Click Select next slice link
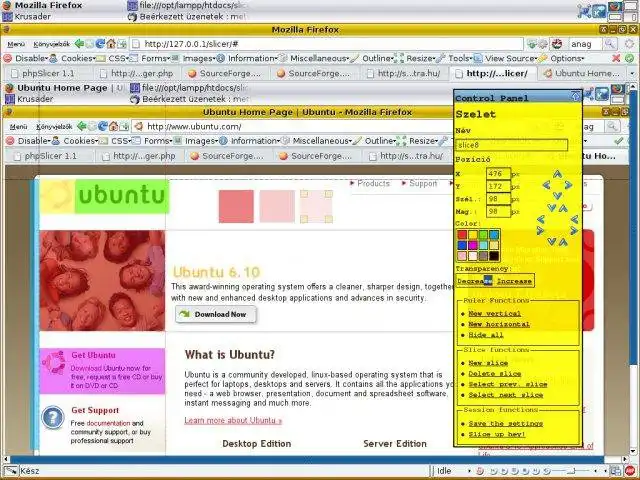640x480 pixels. tap(506, 395)
